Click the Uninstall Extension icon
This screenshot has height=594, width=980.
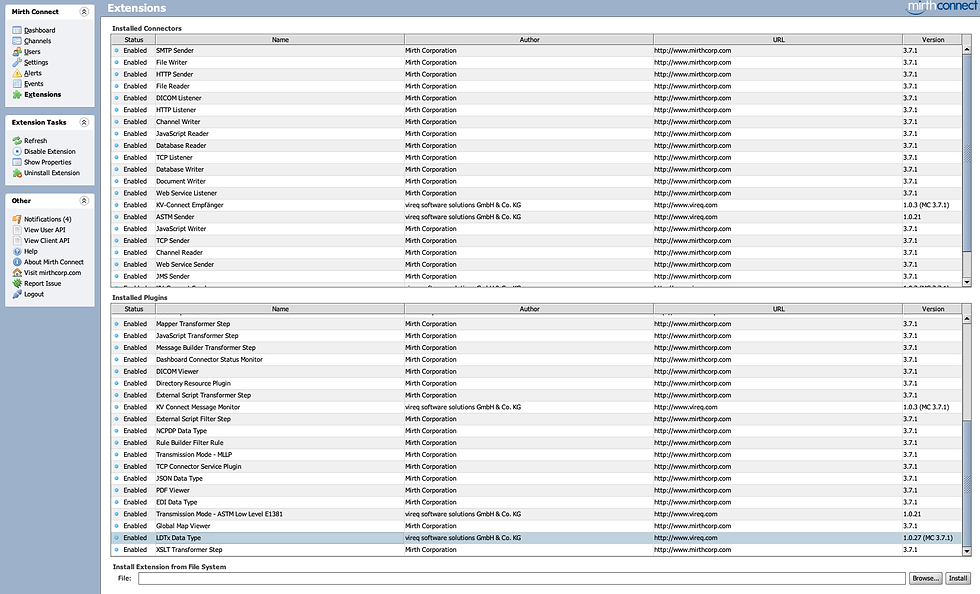[x=17, y=173]
